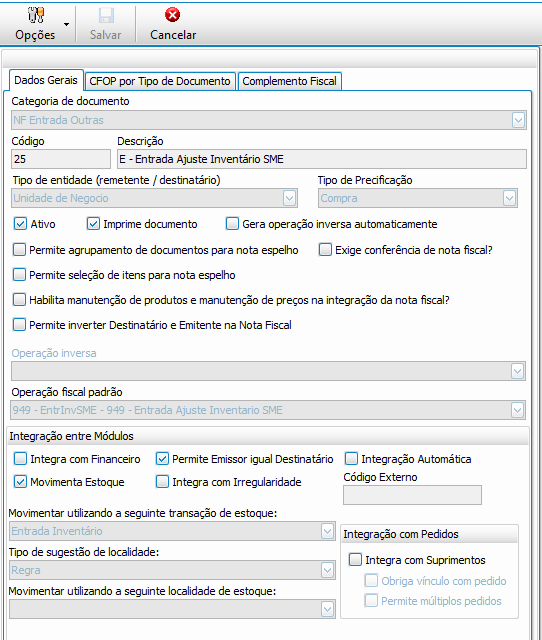Viewport: 542px width, 640px height.
Task: Uncheck the Ativo checkbox
Action: [20, 224]
